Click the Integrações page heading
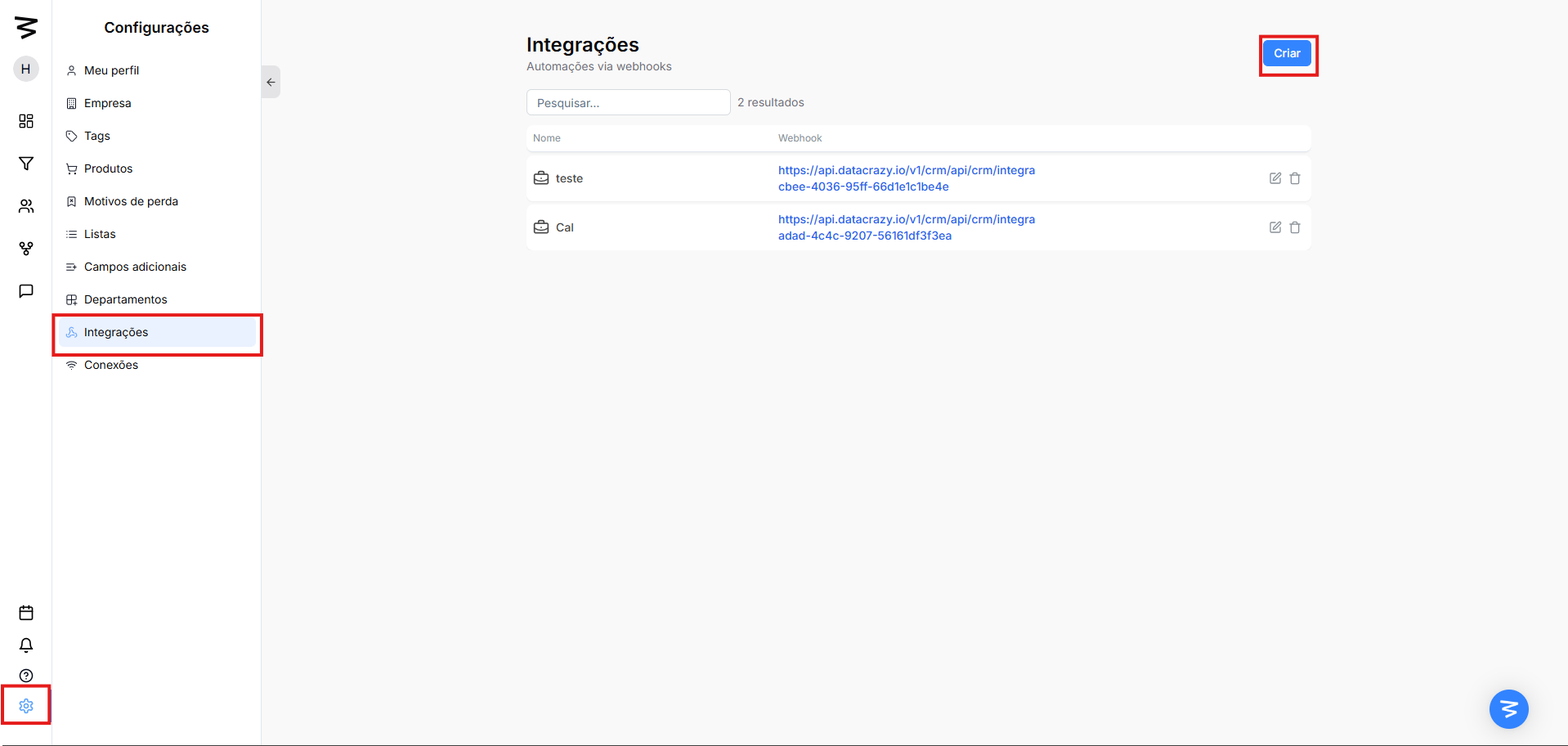The width and height of the screenshot is (1568, 746). point(583,44)
